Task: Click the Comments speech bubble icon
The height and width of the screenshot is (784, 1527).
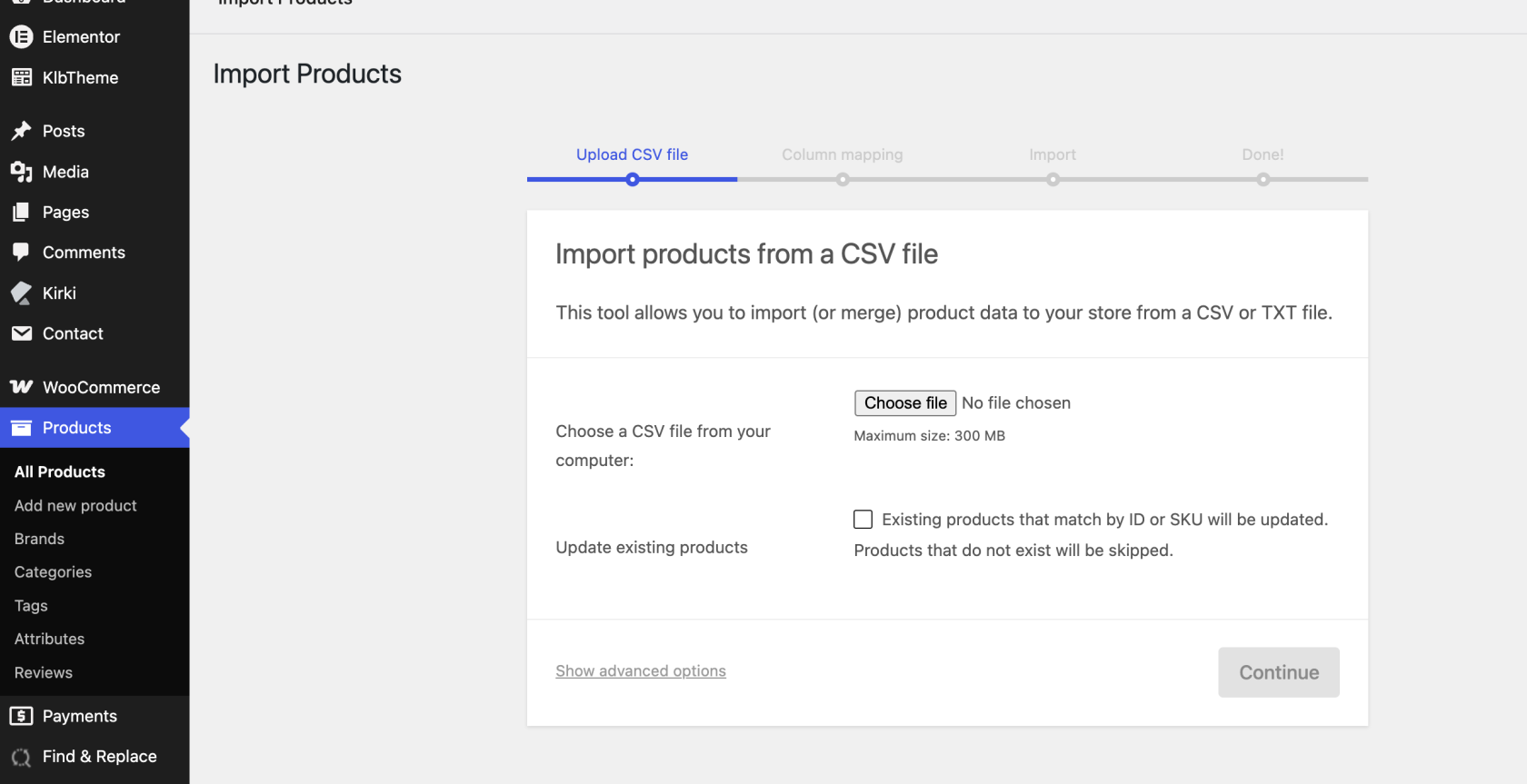Action: (21, 252)
